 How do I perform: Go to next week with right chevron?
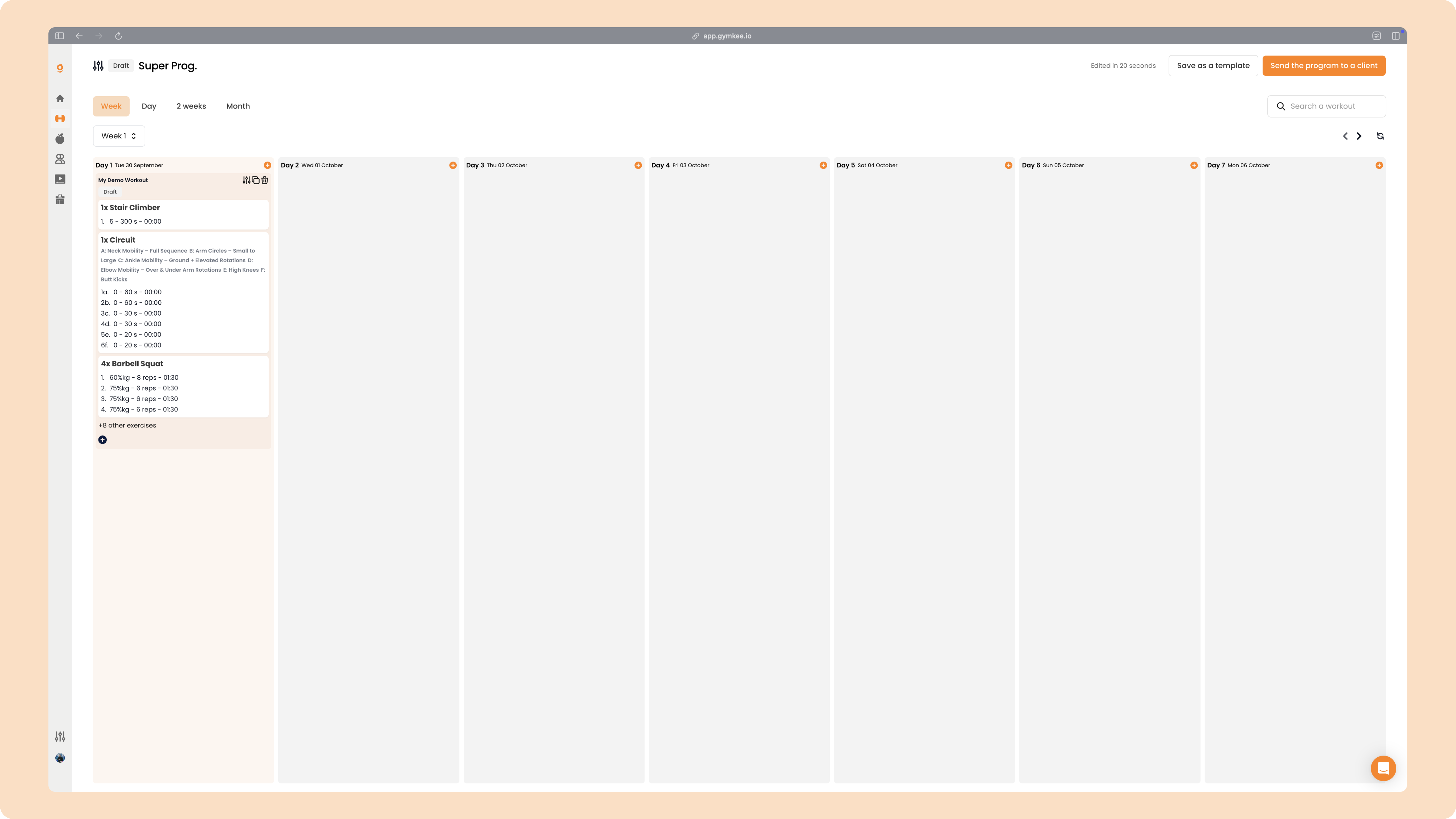point(1359,136)
